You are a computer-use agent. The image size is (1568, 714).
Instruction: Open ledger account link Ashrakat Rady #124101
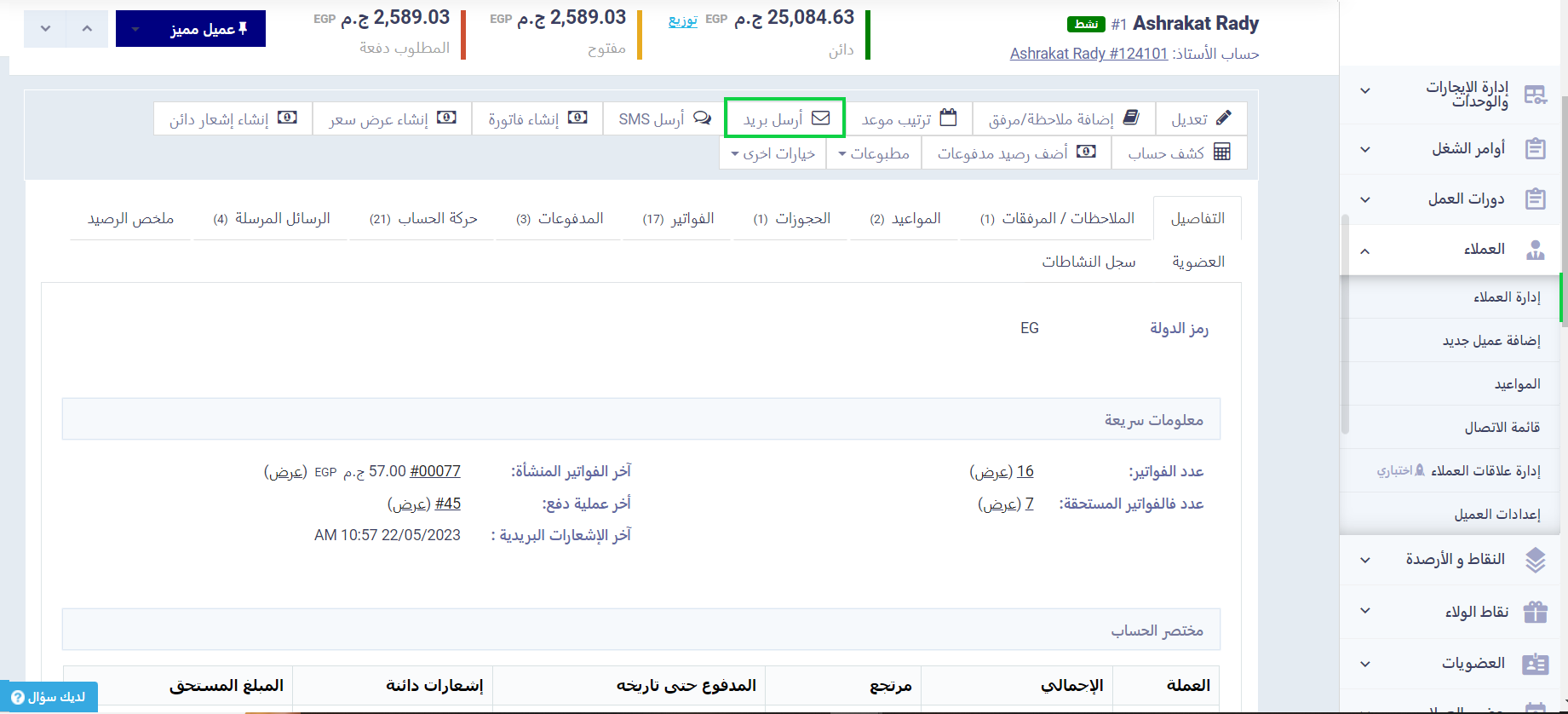(1088, 54)
